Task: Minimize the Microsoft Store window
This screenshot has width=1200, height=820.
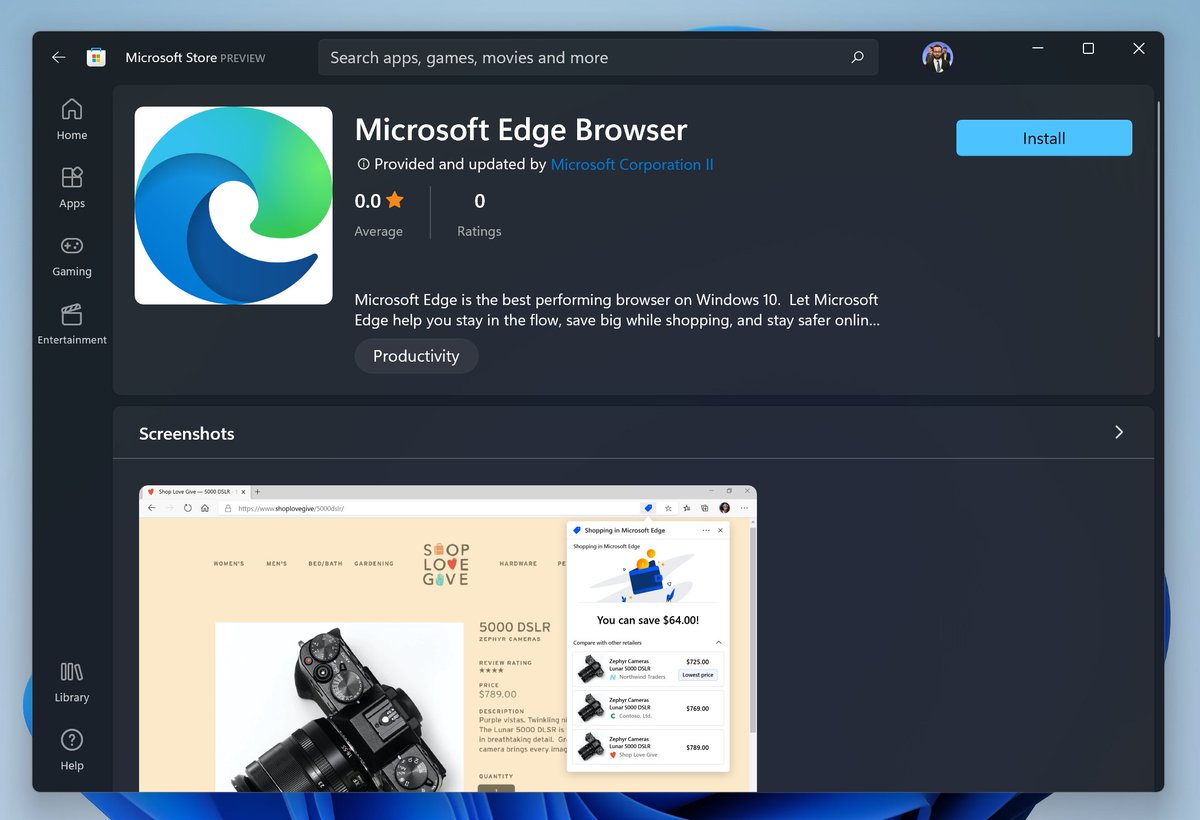Action: pyautogui.click(x=1038, y=48)
